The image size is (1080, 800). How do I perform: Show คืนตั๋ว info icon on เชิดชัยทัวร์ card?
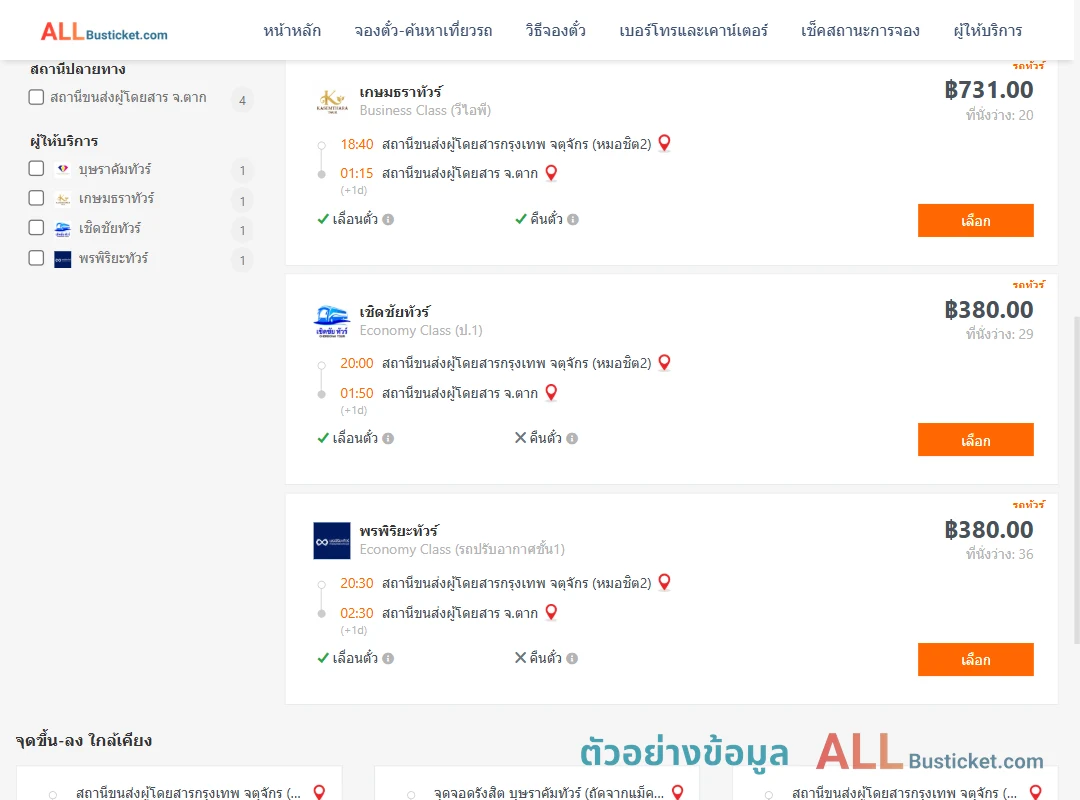tap(572, 438)
